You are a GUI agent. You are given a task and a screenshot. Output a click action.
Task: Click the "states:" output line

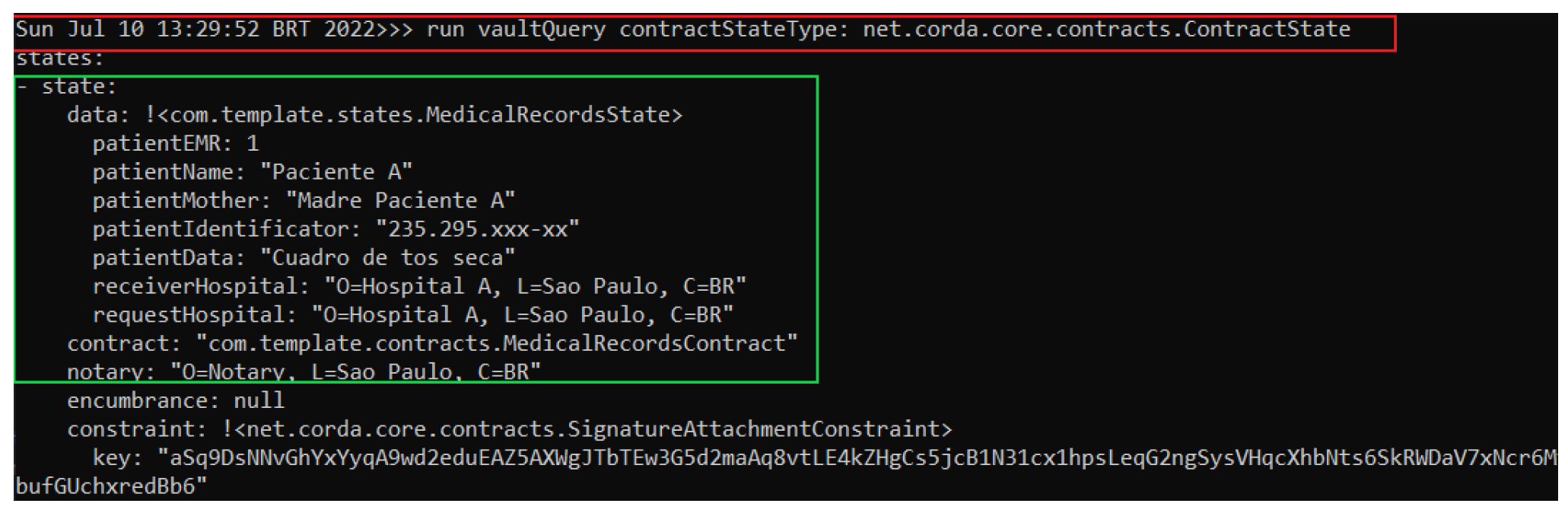coord(59,59)
